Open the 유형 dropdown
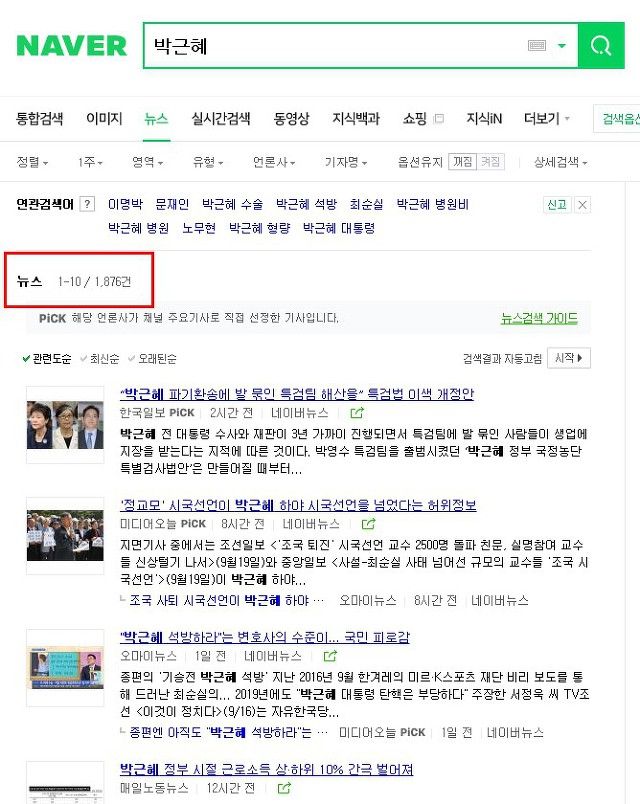The image size is (640, 804). [208, 162]
